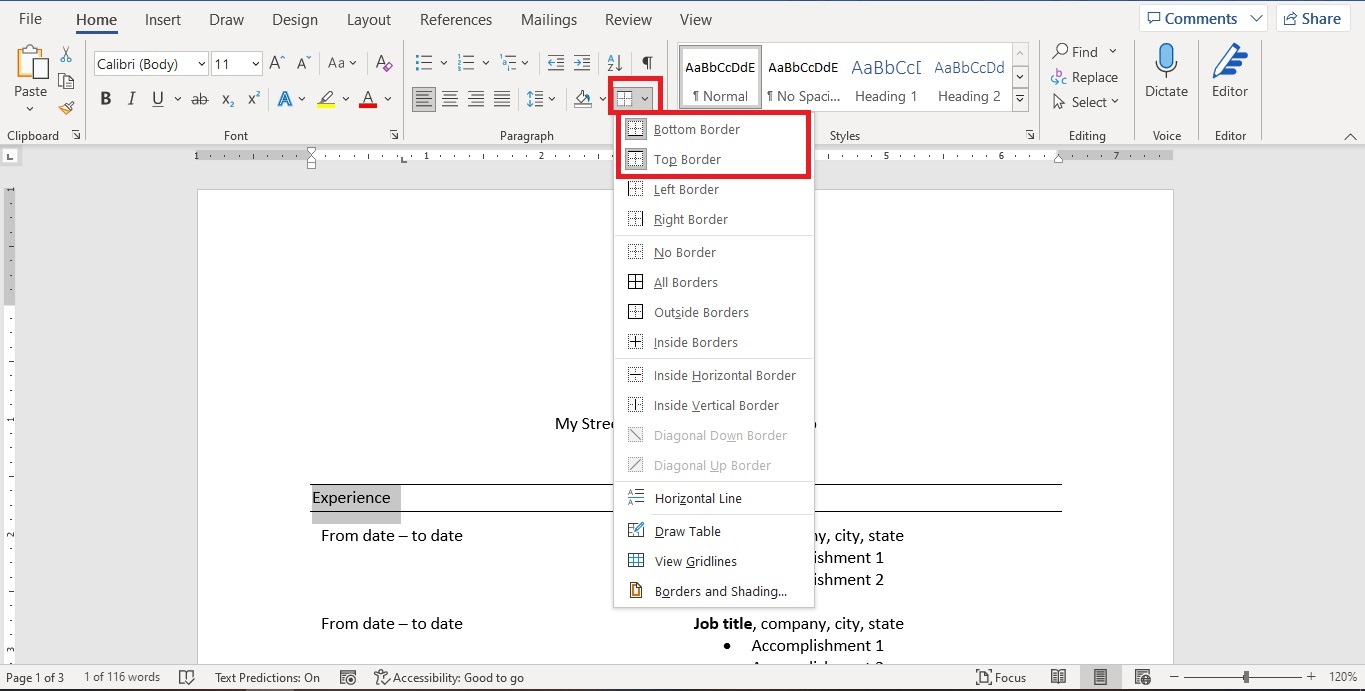The width and height of the screenshot is (1365, 691).
Task: Open the References tab
Action: [x=456, y=20]
